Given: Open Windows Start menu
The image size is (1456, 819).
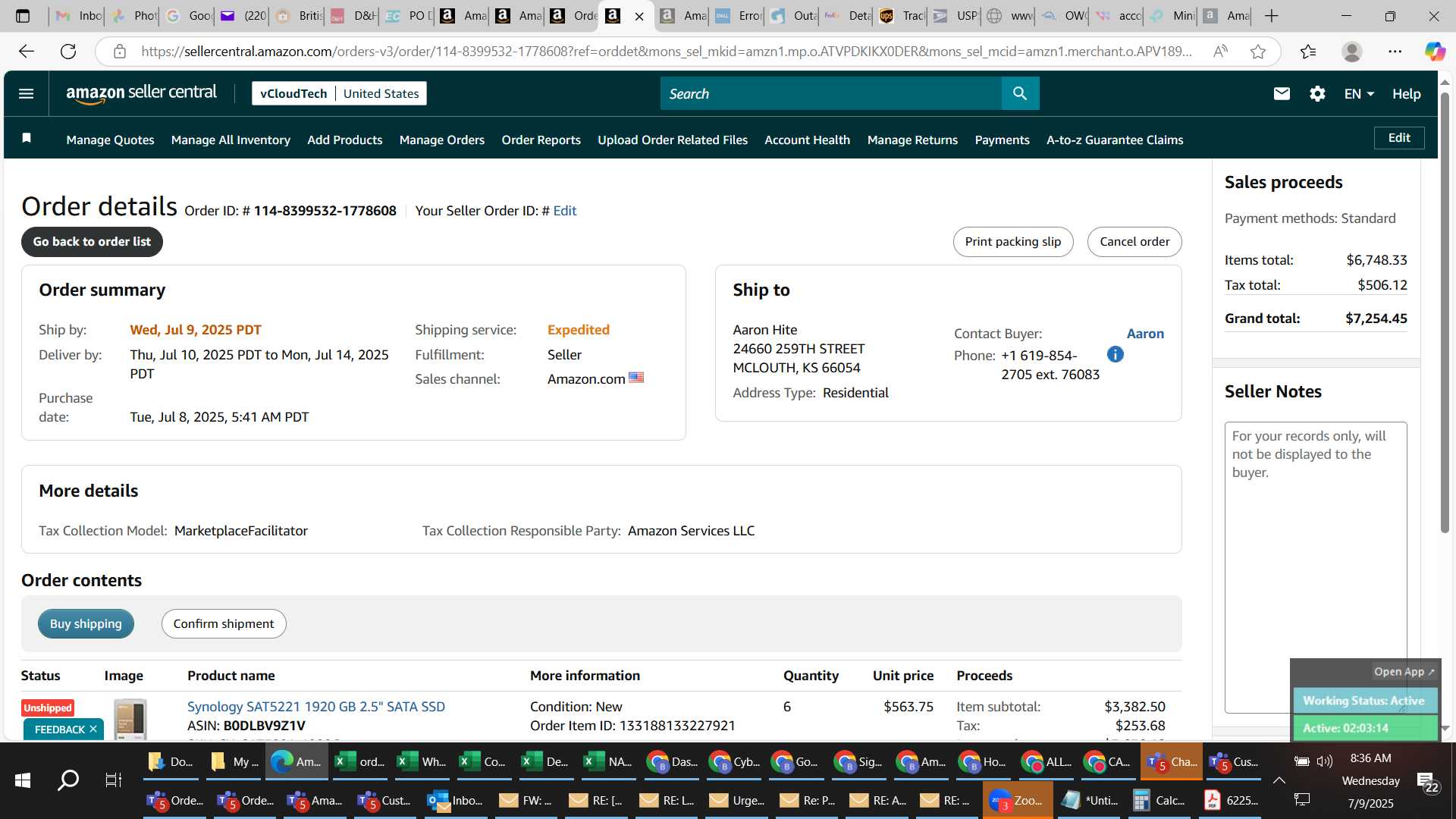Looking at the screenshot, I should pyautogui.click(x=22, y=780).
